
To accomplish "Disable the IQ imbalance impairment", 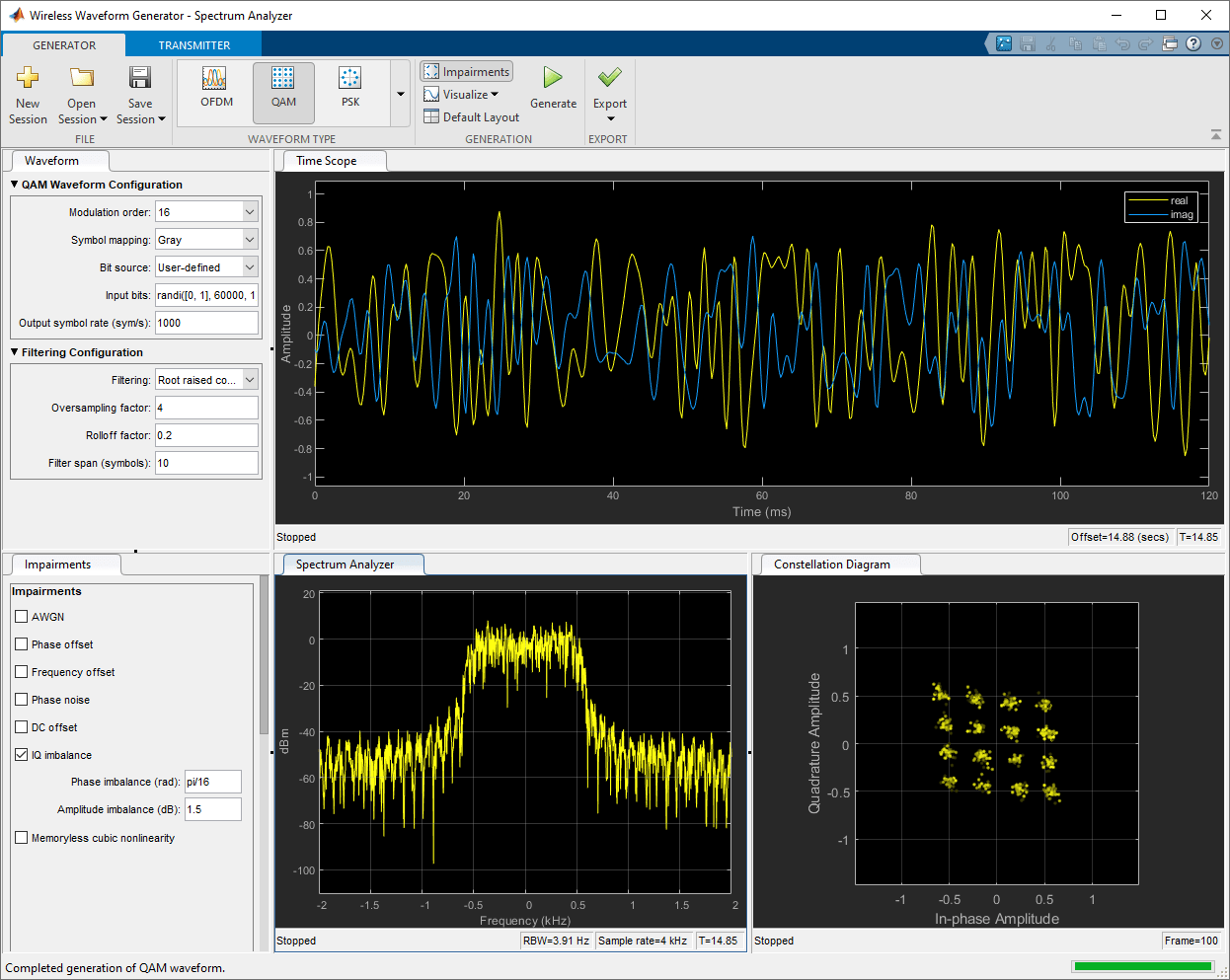I will (21, 754).
